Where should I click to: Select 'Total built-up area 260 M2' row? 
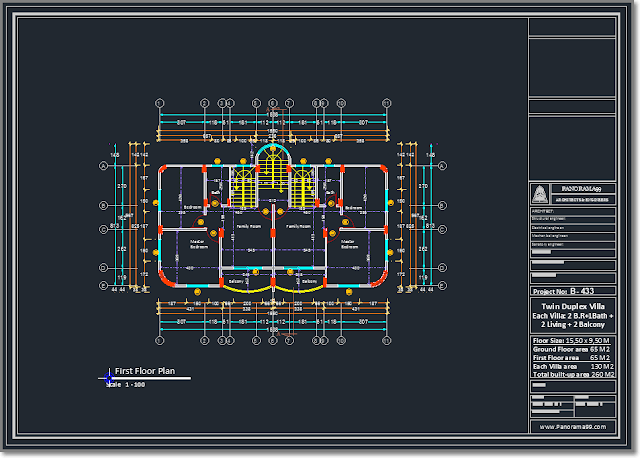tap(573, 374)
